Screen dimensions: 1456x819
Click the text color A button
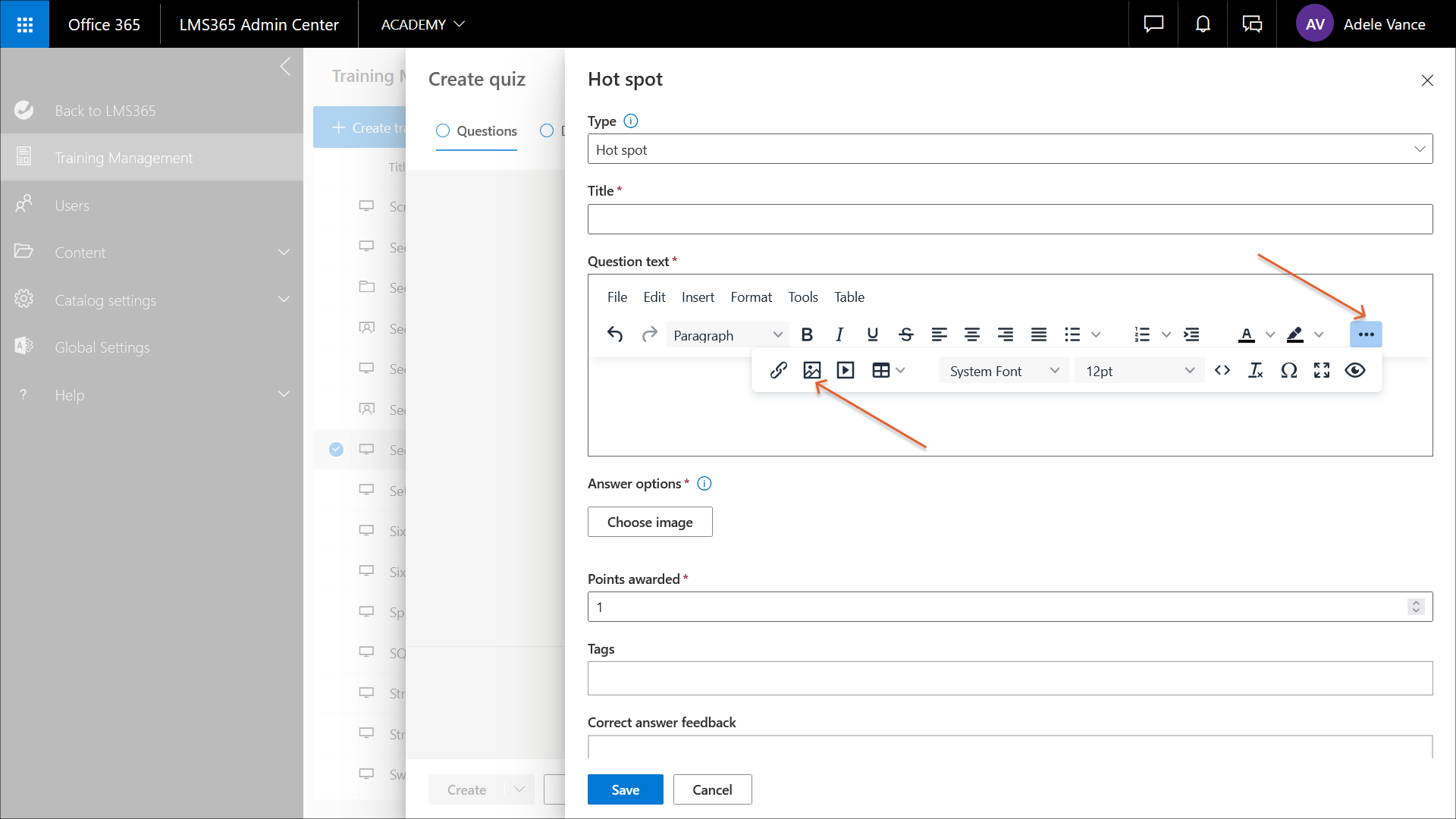[1246, 334]
